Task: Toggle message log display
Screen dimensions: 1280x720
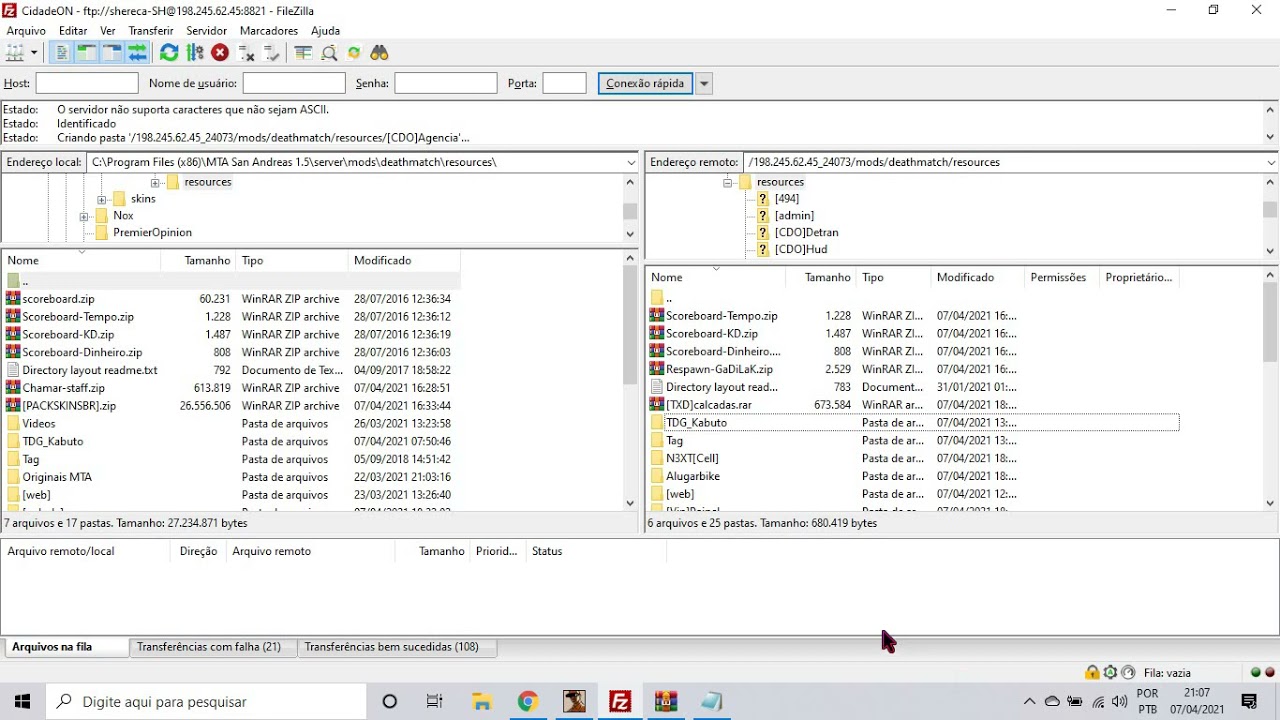Action: 62,53
